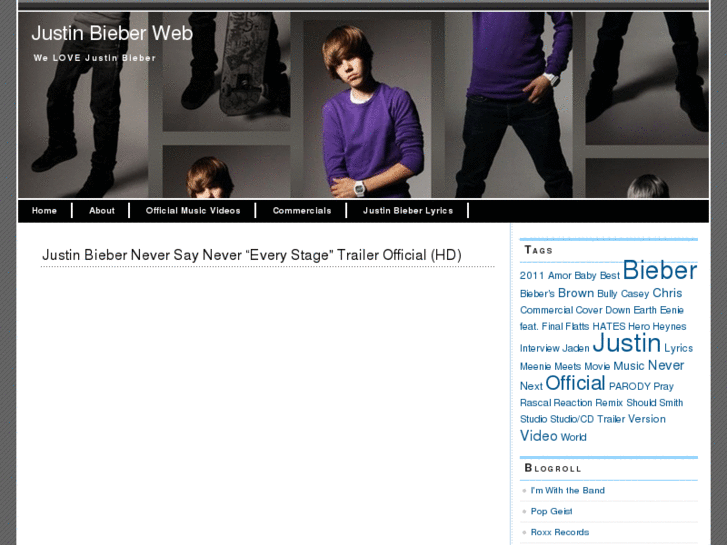Select the Smith tag

pos(671,403)
